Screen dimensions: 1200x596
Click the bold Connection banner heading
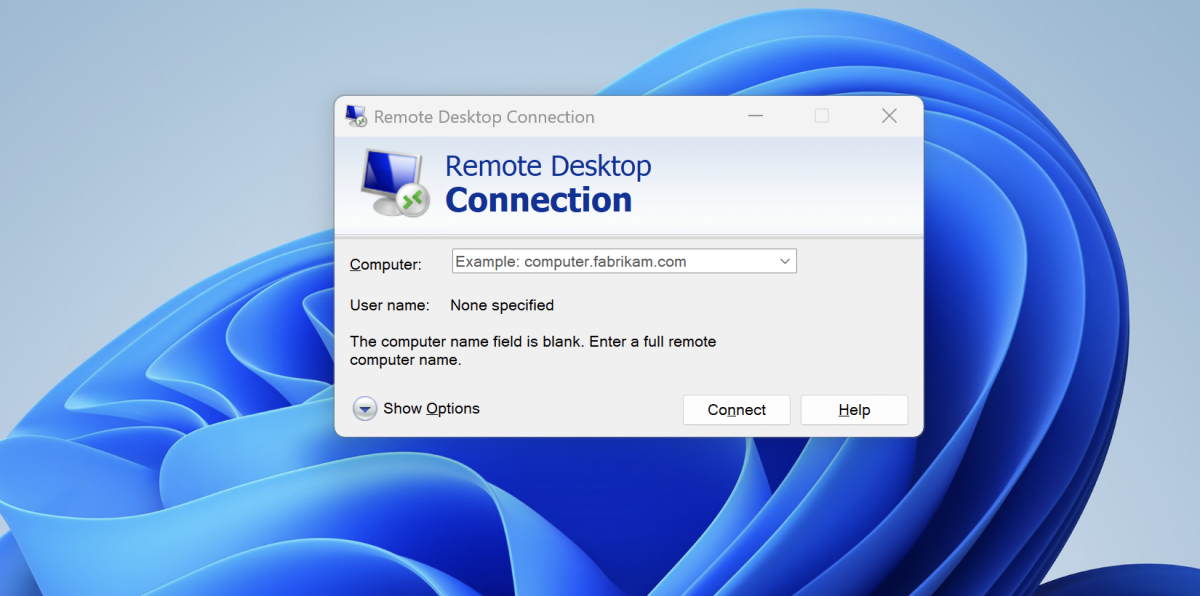coord(538,200)
